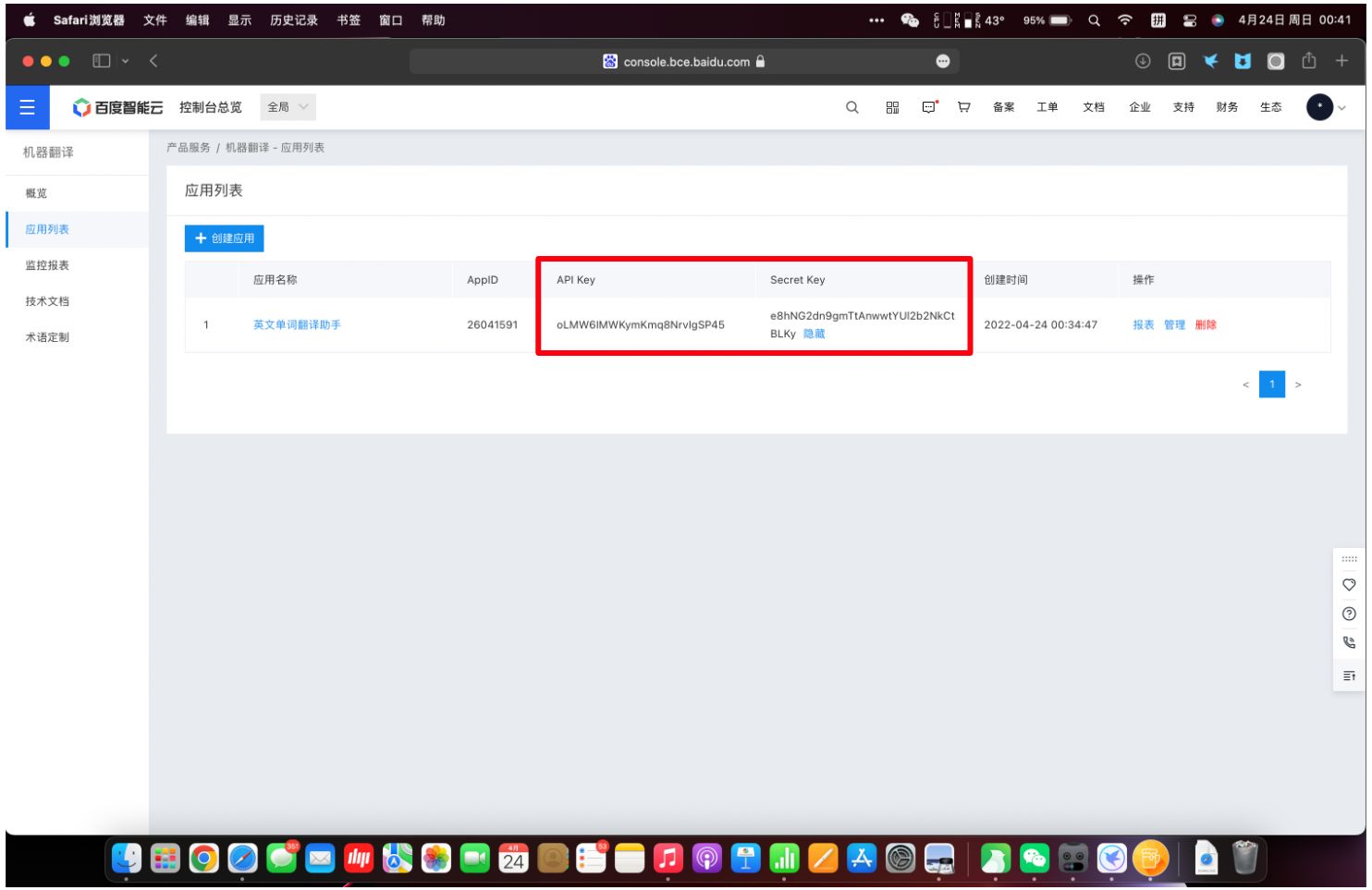Screen dimensions: 1372x890
Task: Open 控制台总览 in the header
Action: 211,107
